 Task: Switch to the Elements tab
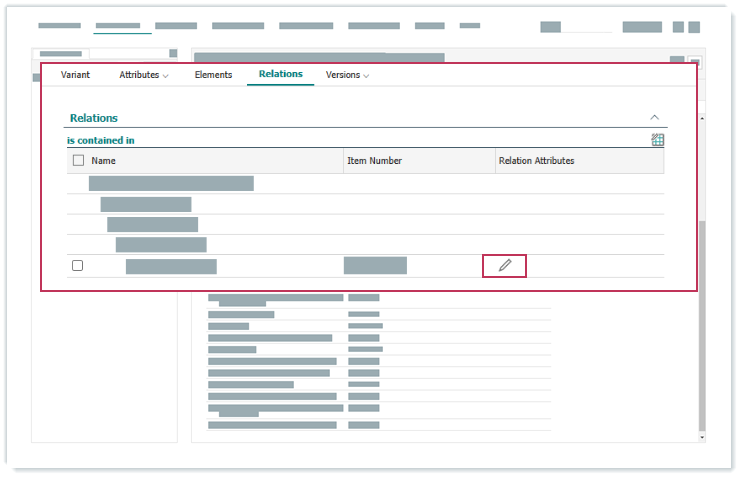[x=213, y=75]
